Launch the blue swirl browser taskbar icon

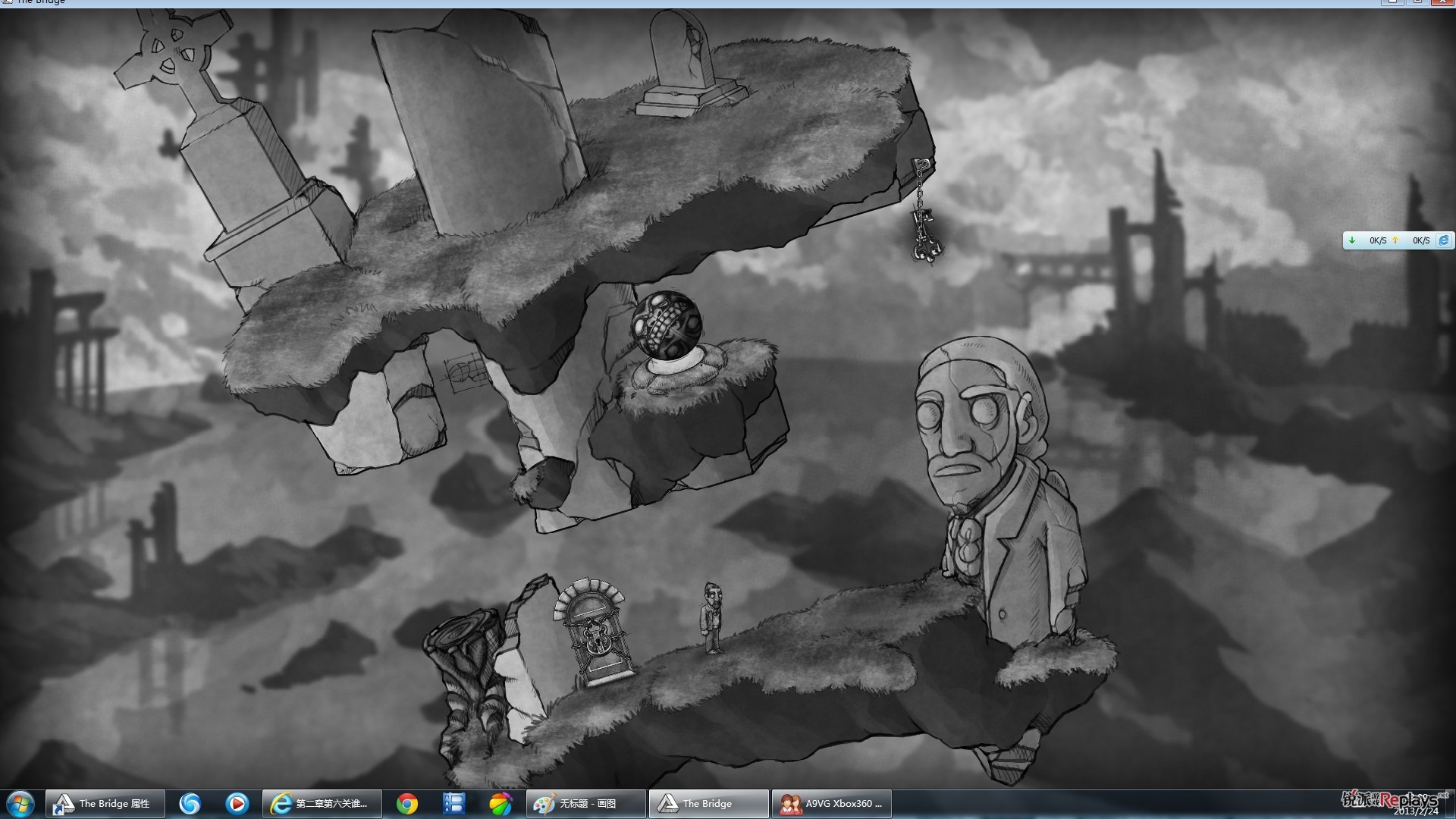click(190, 804)
